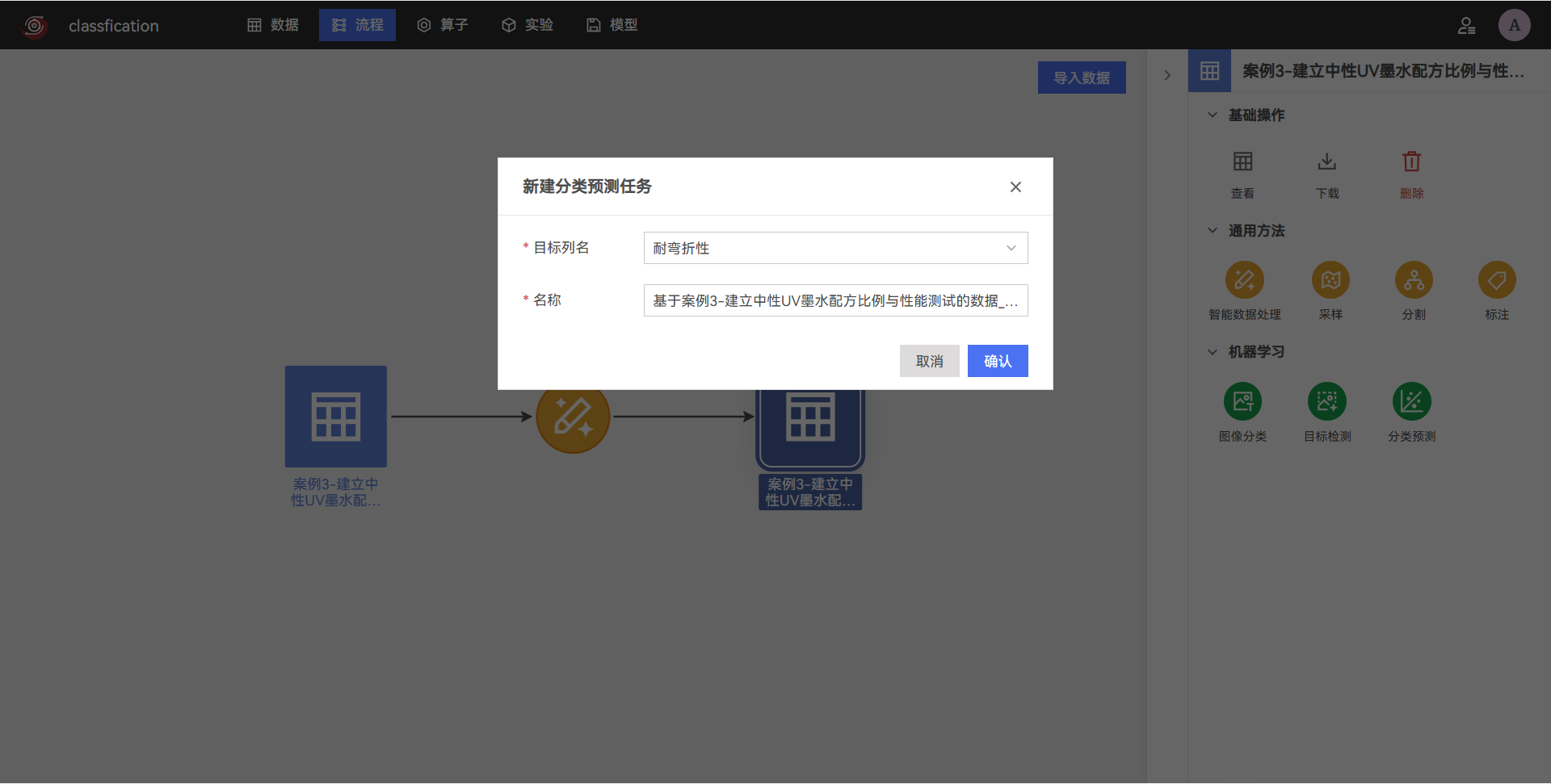Click the 名称 input field
The image size is (1551, 784).
tap(835, 300)
